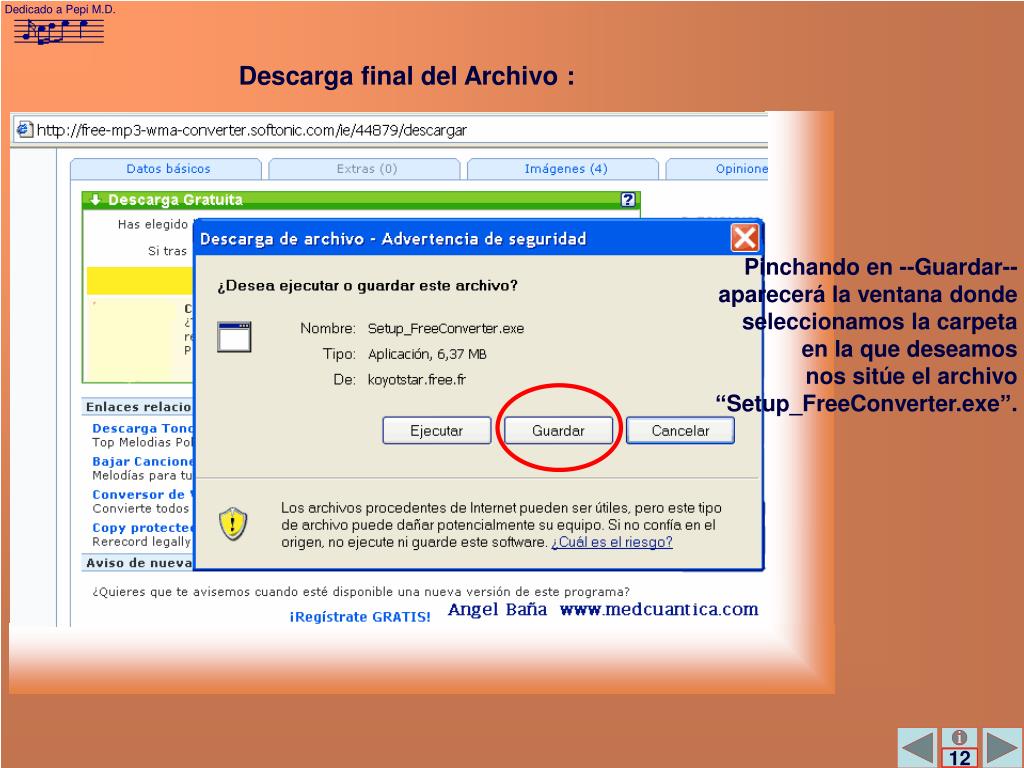Open the Extras (0) tab
Image resolution: width=1024 pixels, height=768 pixels.
tap(366, 169)
